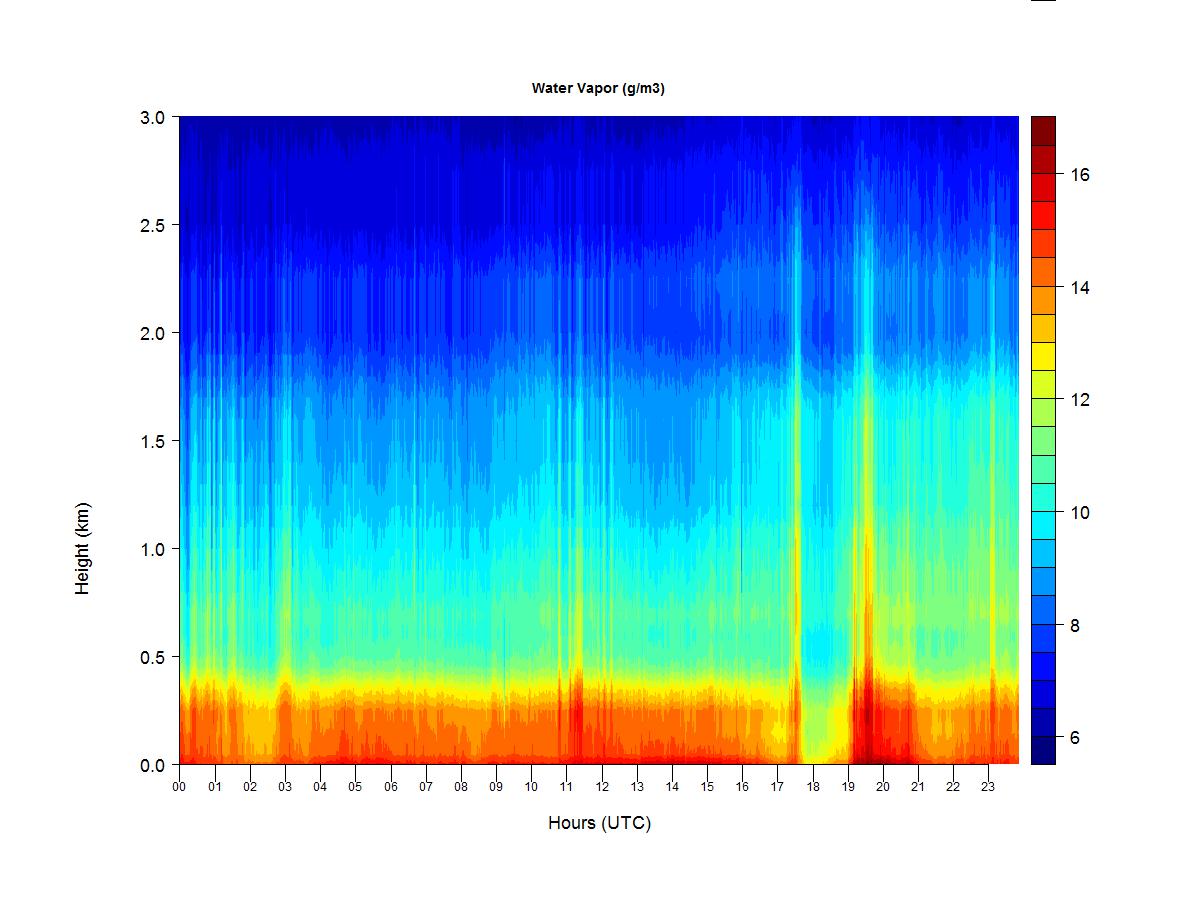Select the 06 hour tick label
Viewport: 1200px width, 900px height.
(x=390, y=787)
